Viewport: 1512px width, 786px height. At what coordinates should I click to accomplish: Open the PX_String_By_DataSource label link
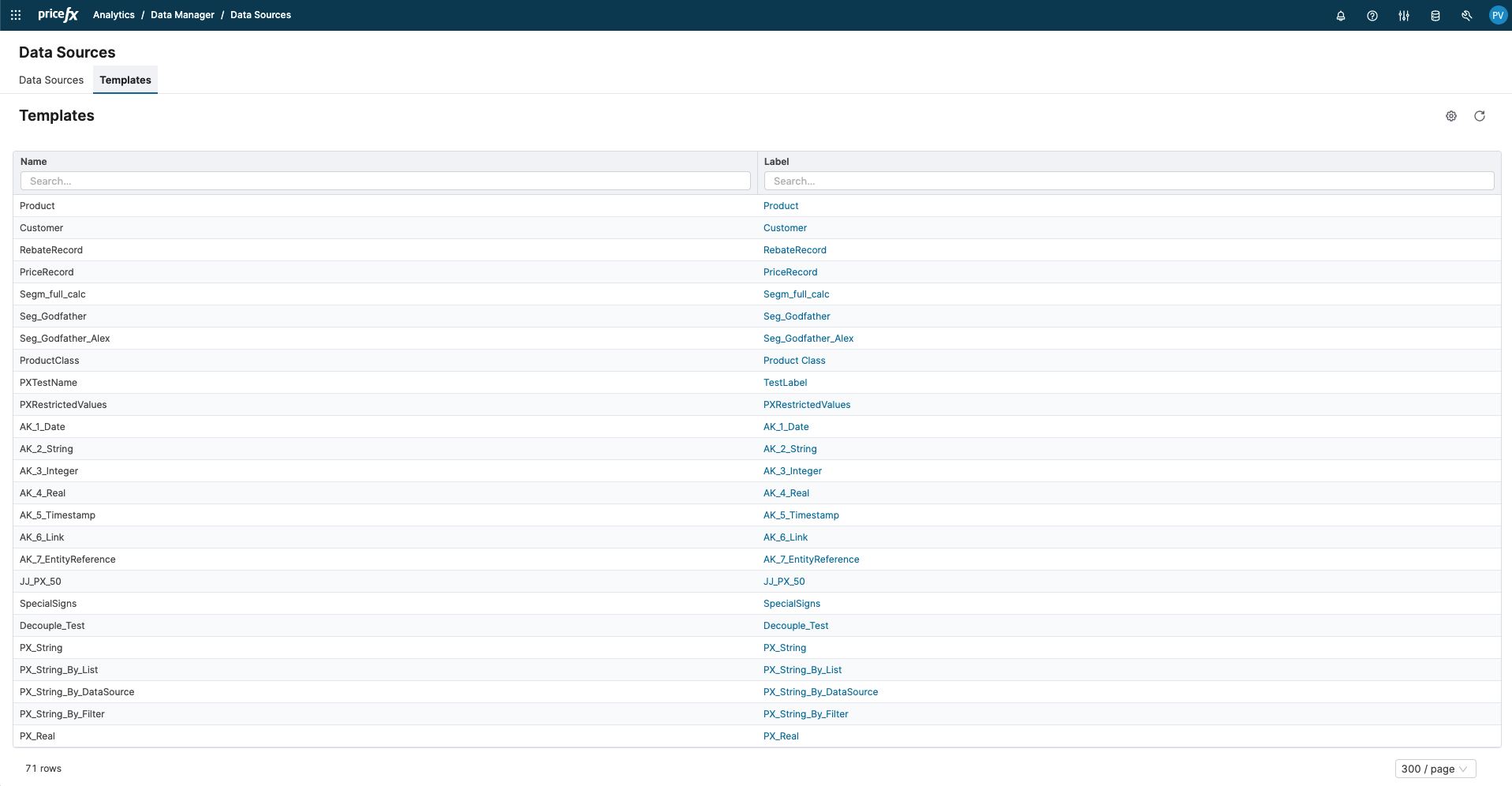tap(820, 692)
